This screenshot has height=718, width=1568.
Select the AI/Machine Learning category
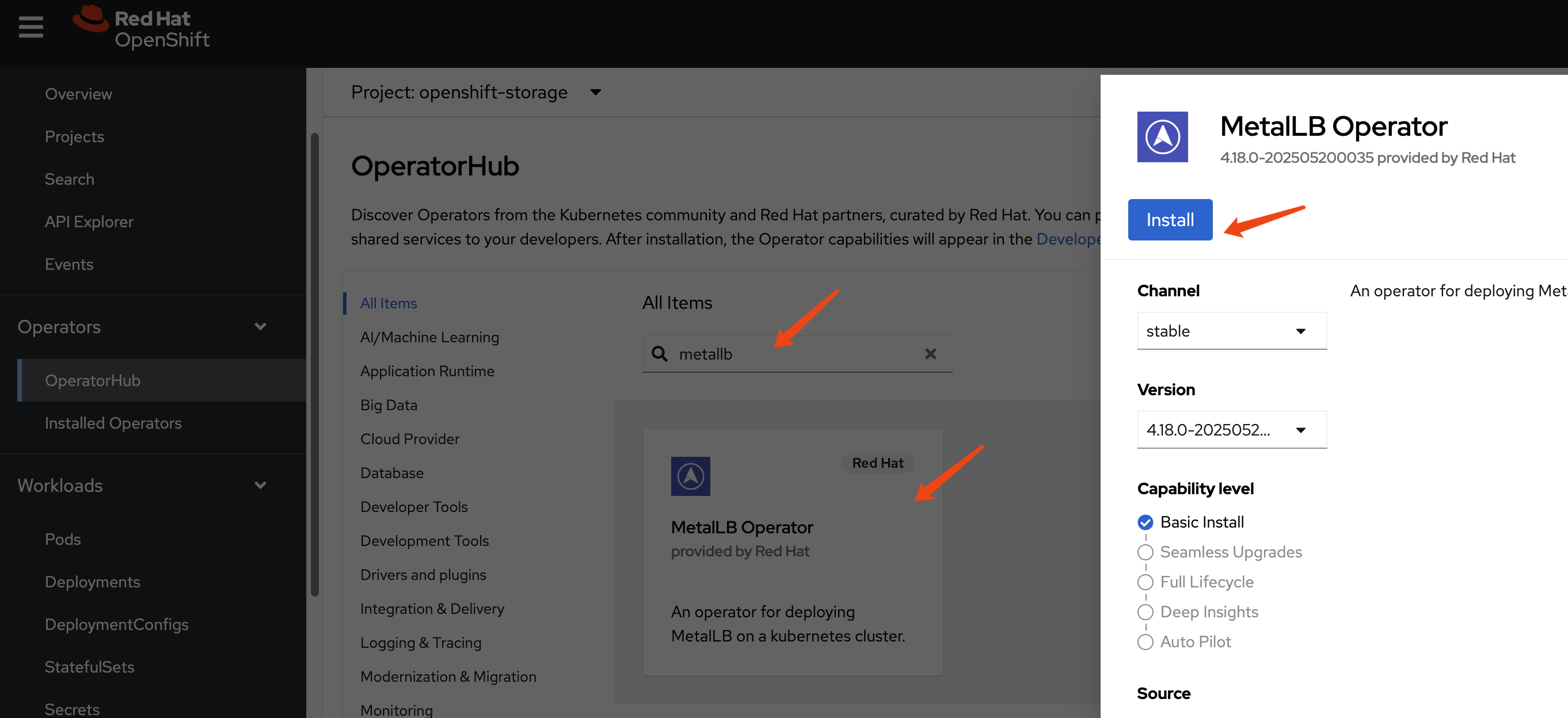(429, 337)
